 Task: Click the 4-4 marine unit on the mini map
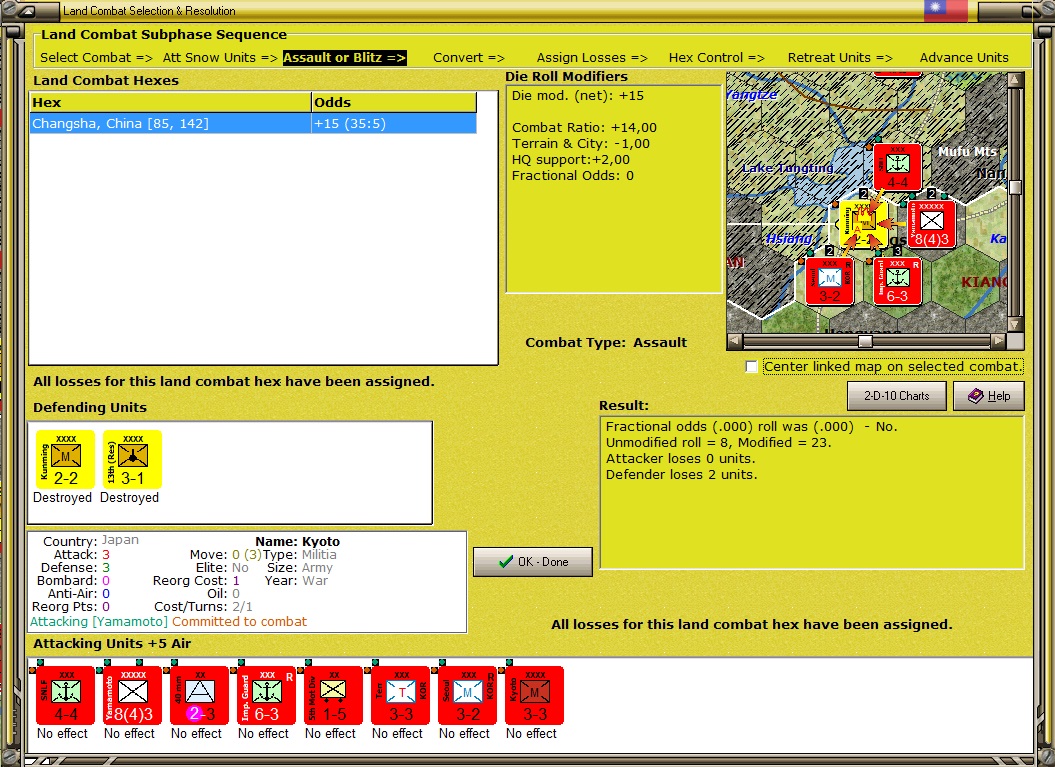pyautogui.click(x=898, y=167)
